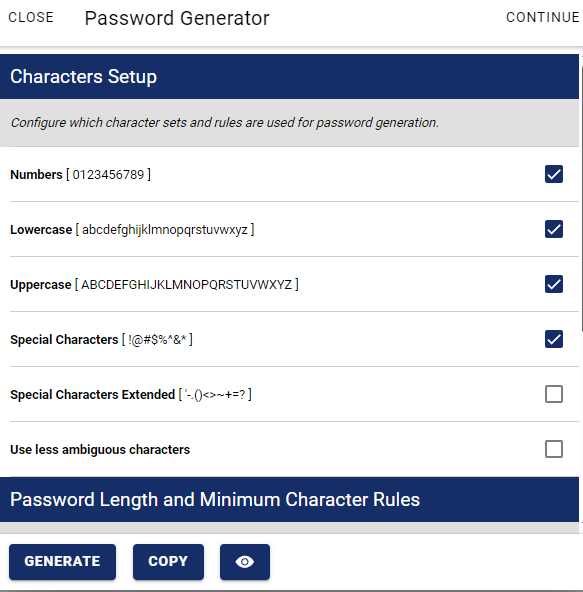Click the Password Generator title
This screenshot has width=583, height=592.
click(177, 18)
